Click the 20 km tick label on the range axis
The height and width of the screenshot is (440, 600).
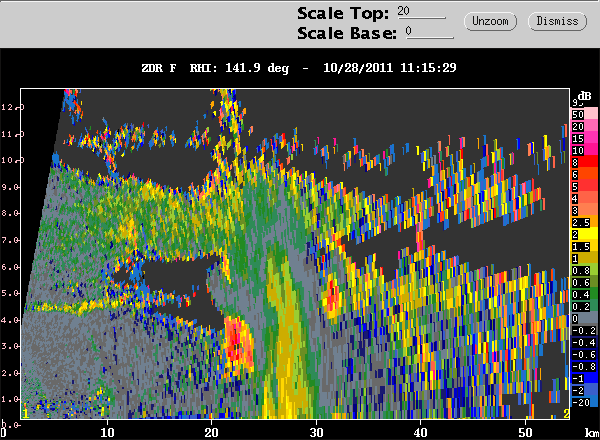[x=211, y=432]
